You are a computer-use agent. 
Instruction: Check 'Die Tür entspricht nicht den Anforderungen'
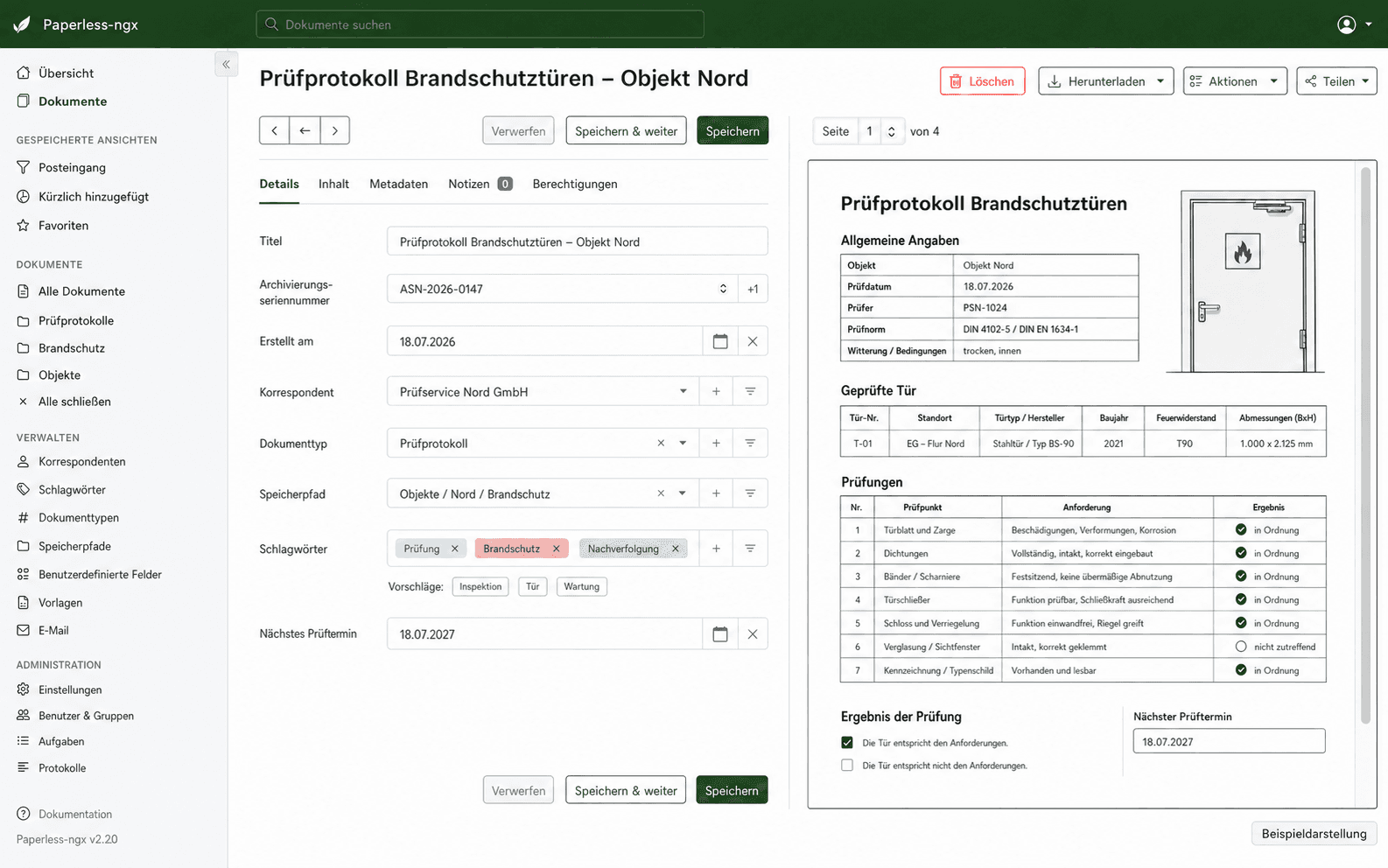click(846, 765)
